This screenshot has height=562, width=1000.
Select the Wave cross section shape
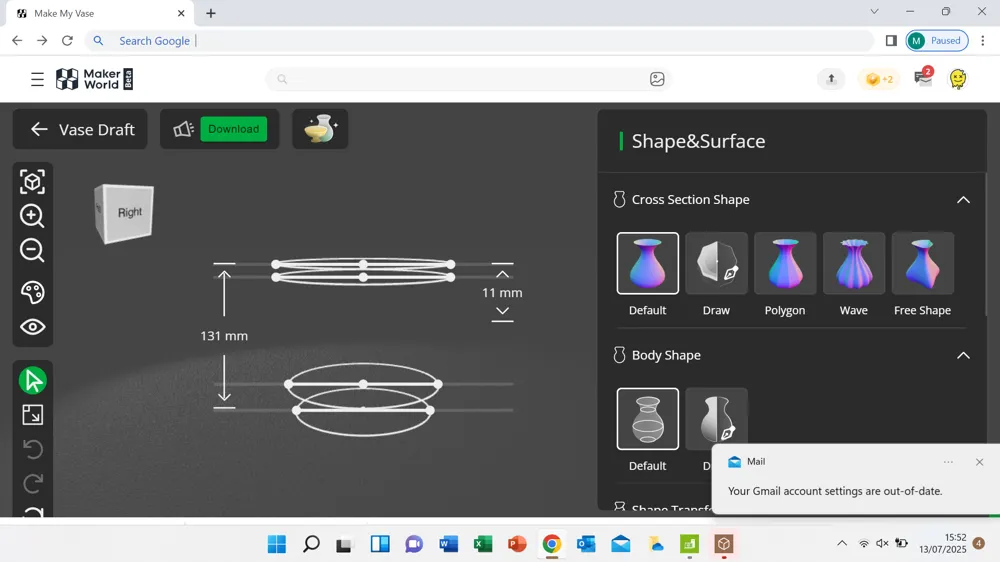pos(854,263)
